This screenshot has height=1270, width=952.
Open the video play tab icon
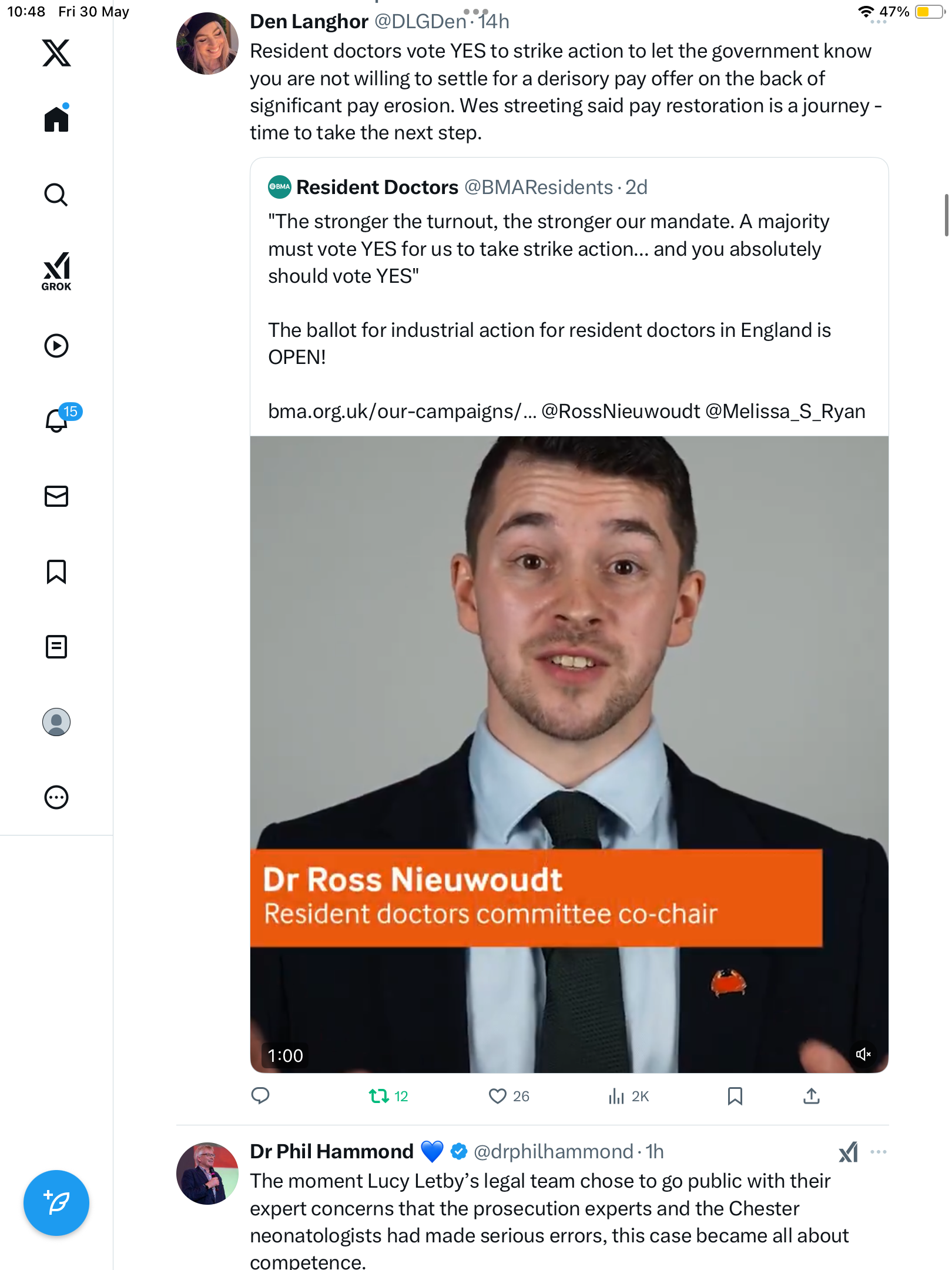tap(56, 346)
